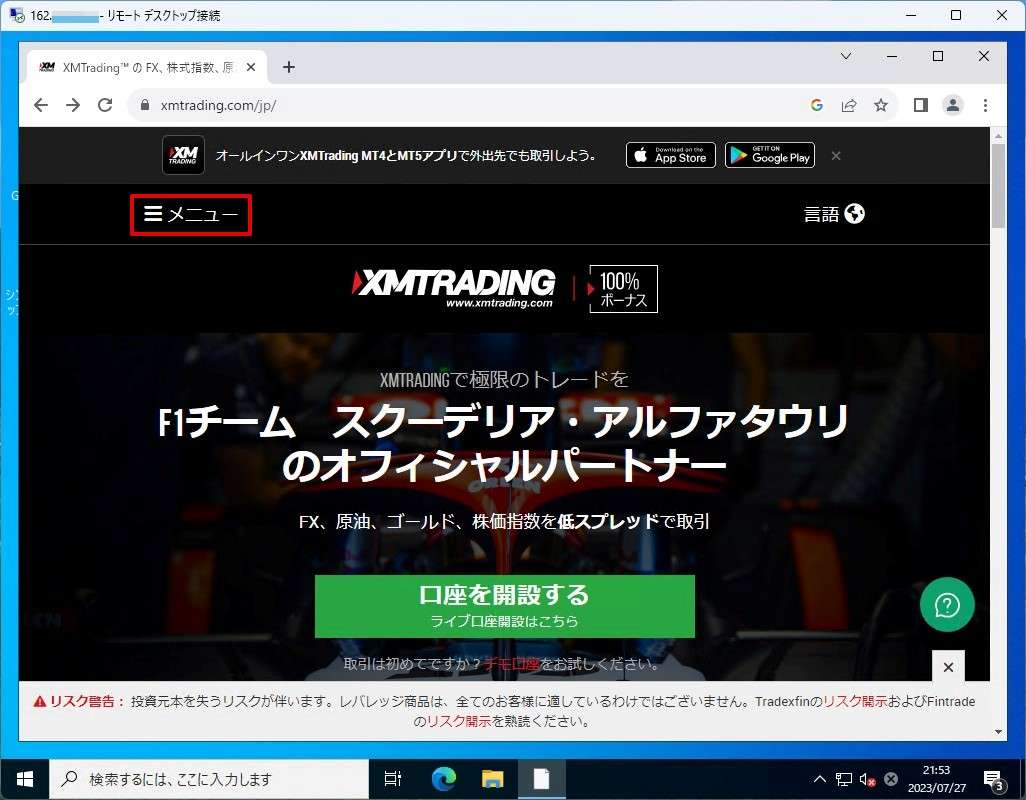Share this page using the share icon
Viewport: 1026px width, 800px height.
(849, 105)
